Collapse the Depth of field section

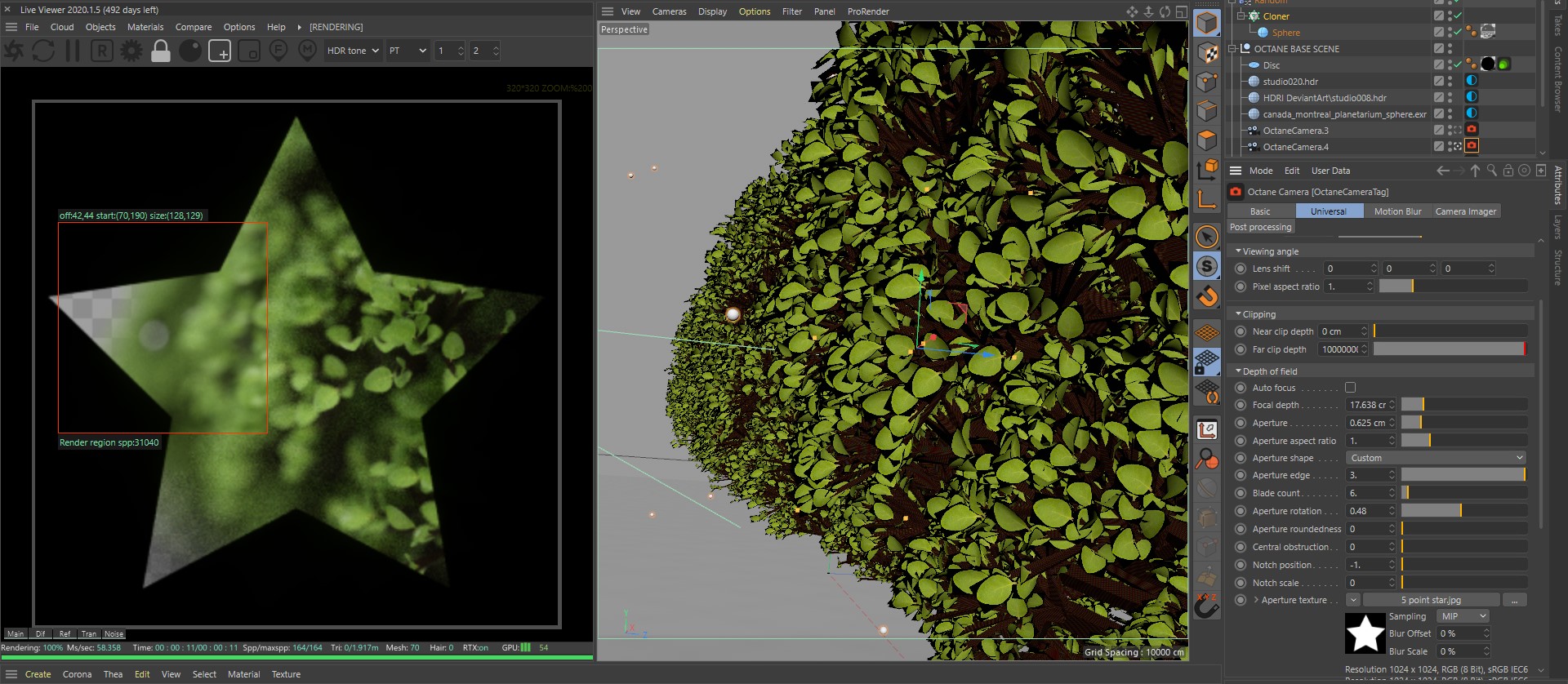pyautogui.click(x=1239, y=371)
